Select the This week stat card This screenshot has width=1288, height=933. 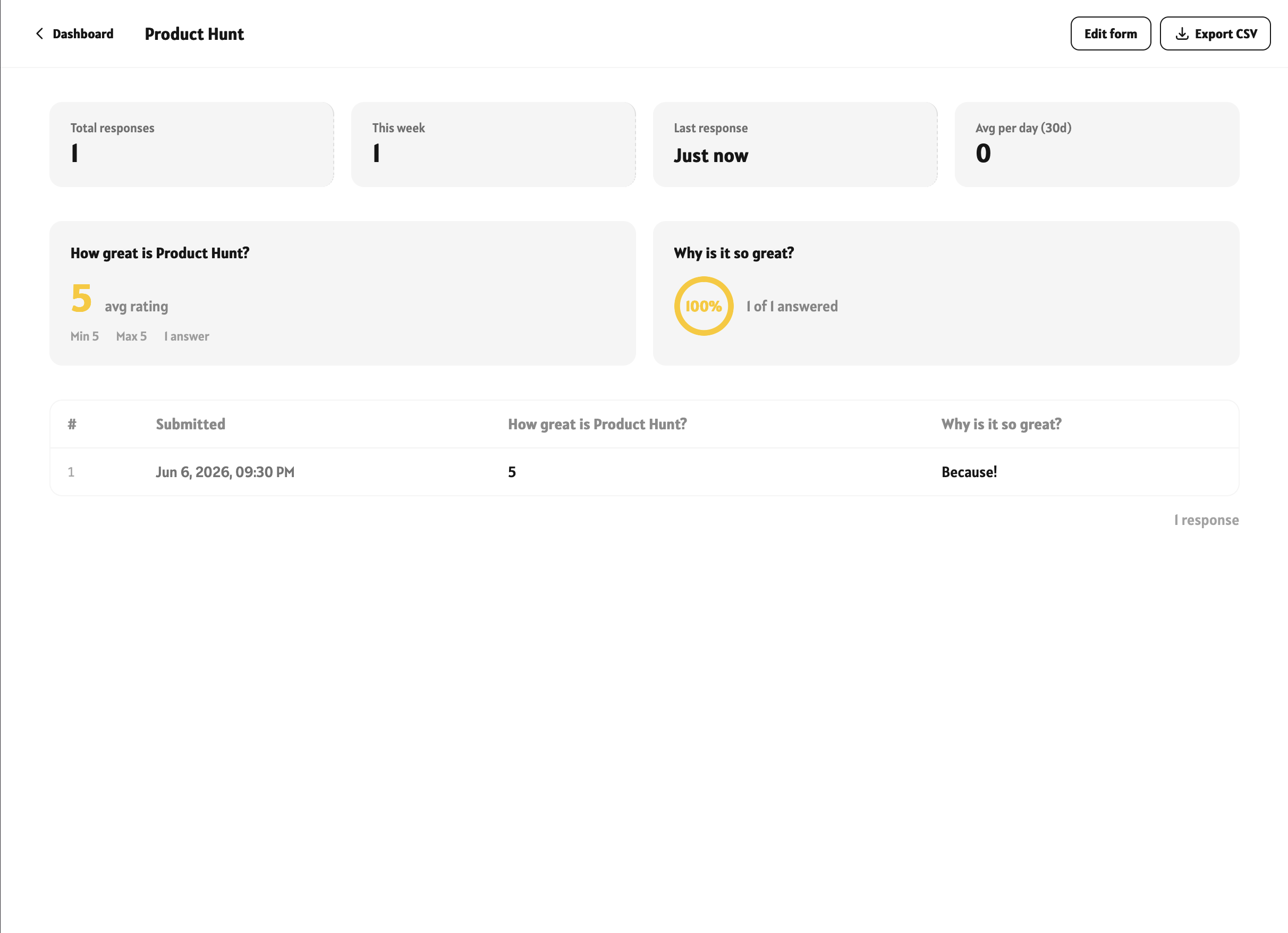pyautogui.click(x=494, y=145)
